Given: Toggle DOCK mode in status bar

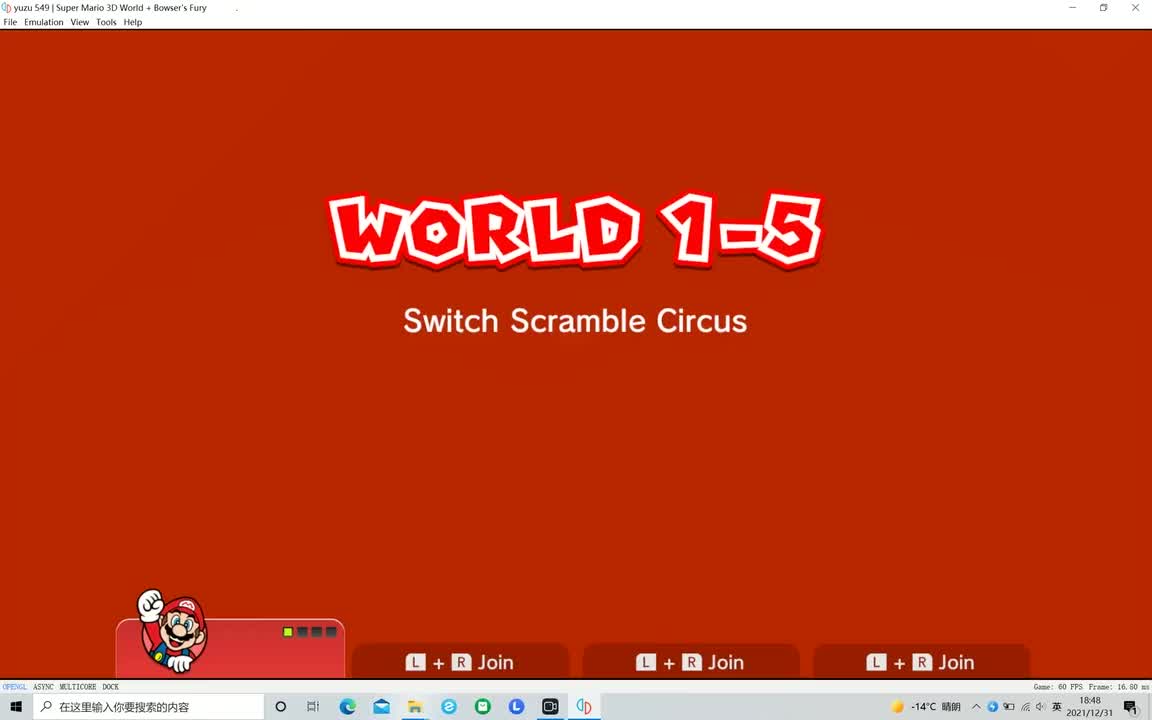Looking at the screenshot, I should point(110,687).
